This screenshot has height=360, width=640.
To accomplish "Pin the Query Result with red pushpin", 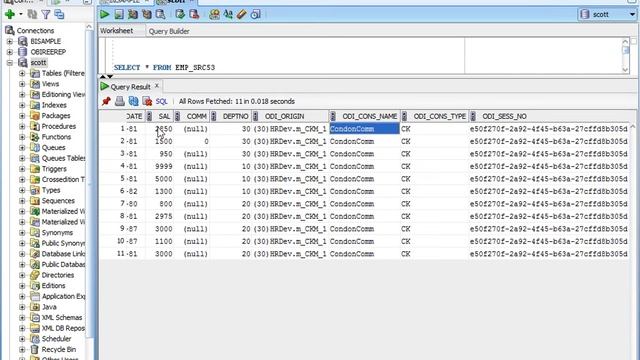I will point(106,101).
